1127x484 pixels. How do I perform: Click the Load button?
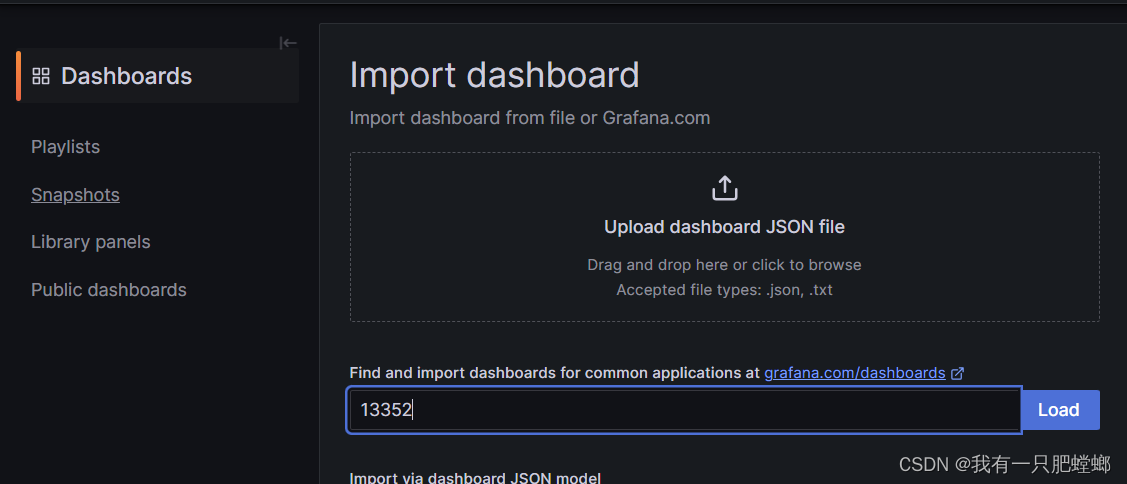click(x=1059, y=410)
